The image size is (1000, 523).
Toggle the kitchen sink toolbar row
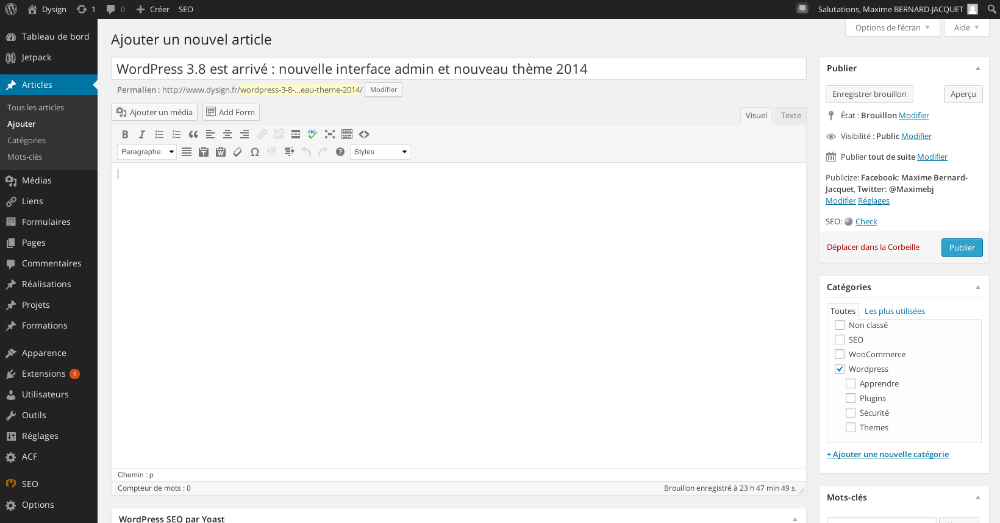(347, 135)
